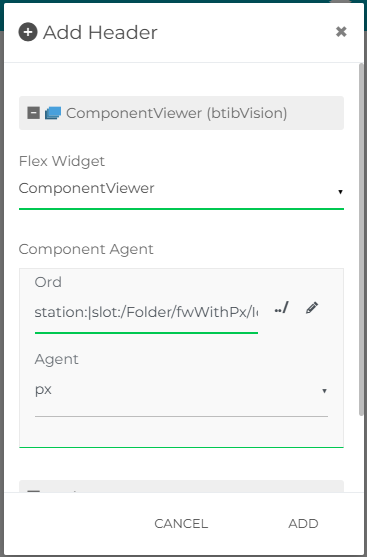Edit the Ord using the pencil icon
Screen dimensions: 367x557
312,308
